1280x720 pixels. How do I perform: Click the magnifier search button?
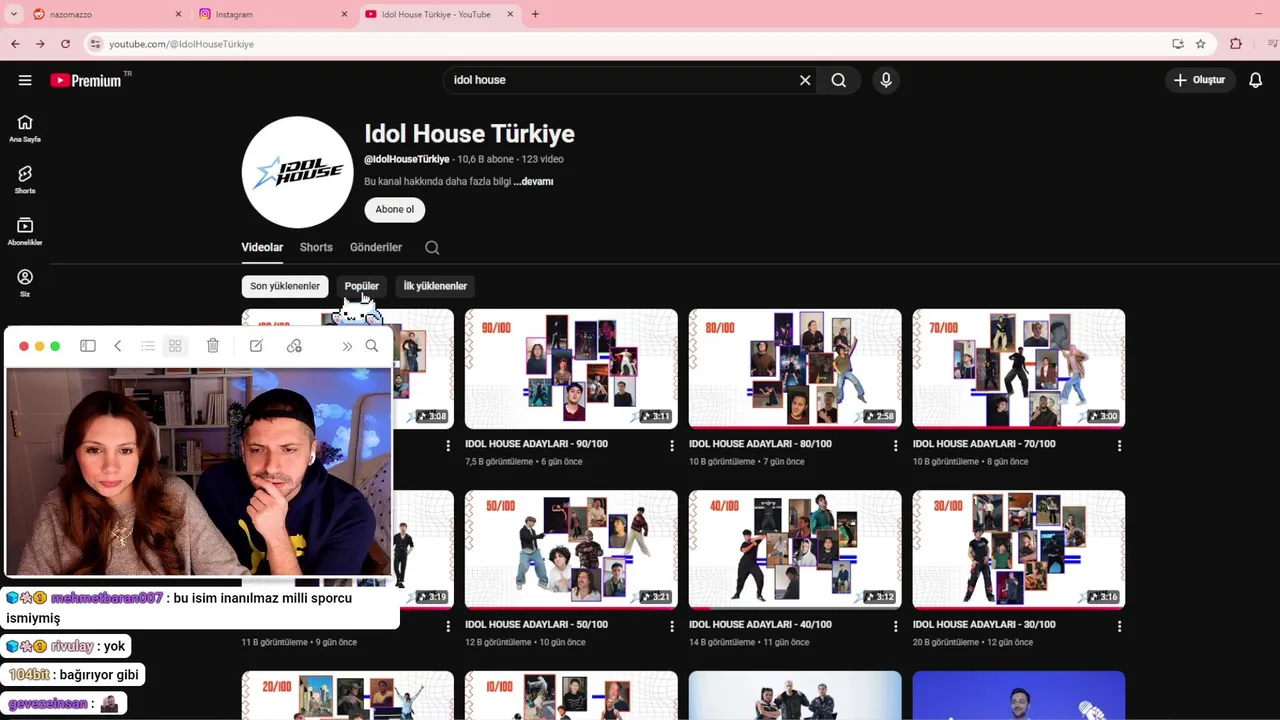[x=839, y=80]
